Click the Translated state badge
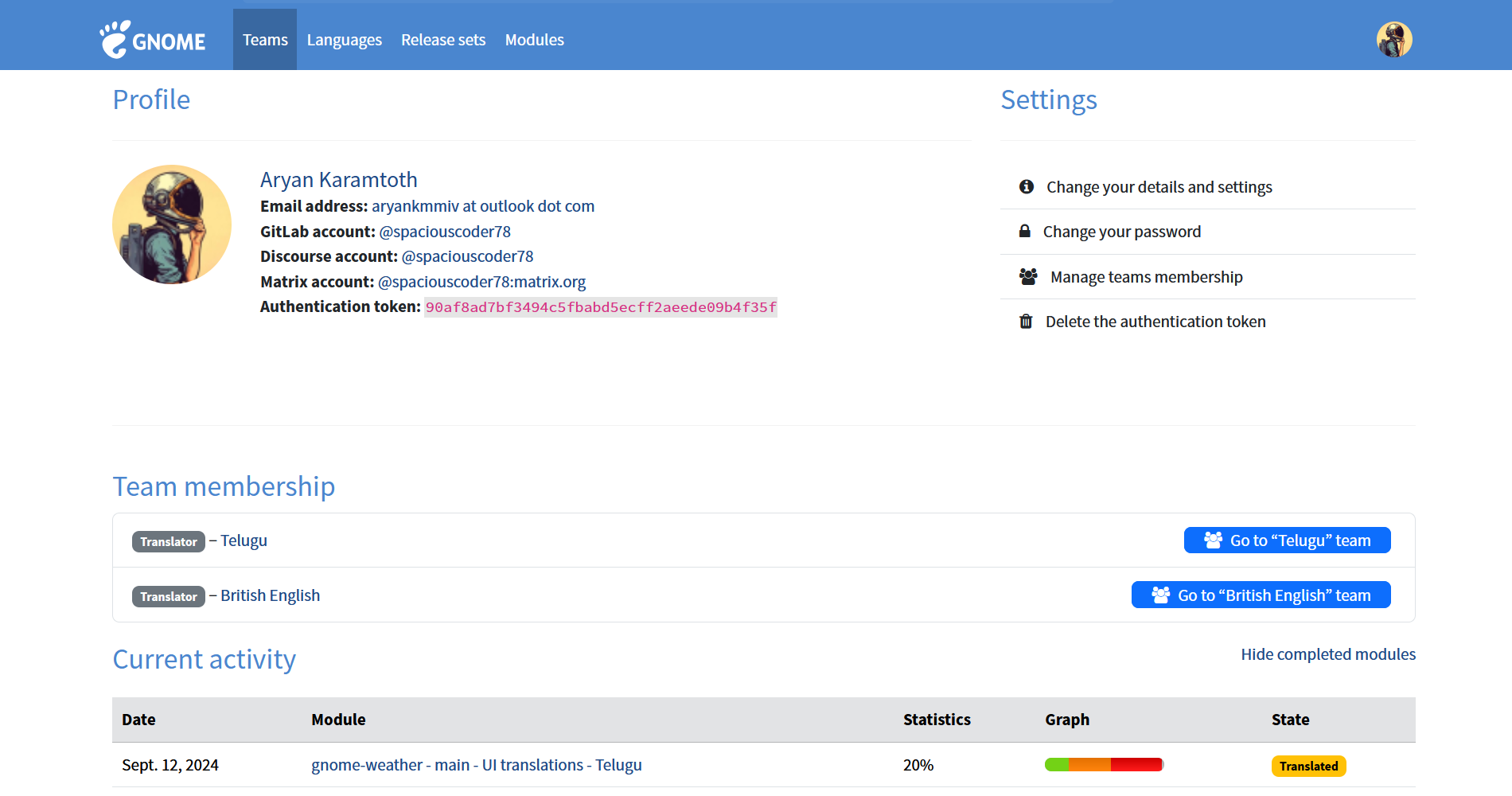This screenshot has height=796, width=1512. click(1308, 766)
